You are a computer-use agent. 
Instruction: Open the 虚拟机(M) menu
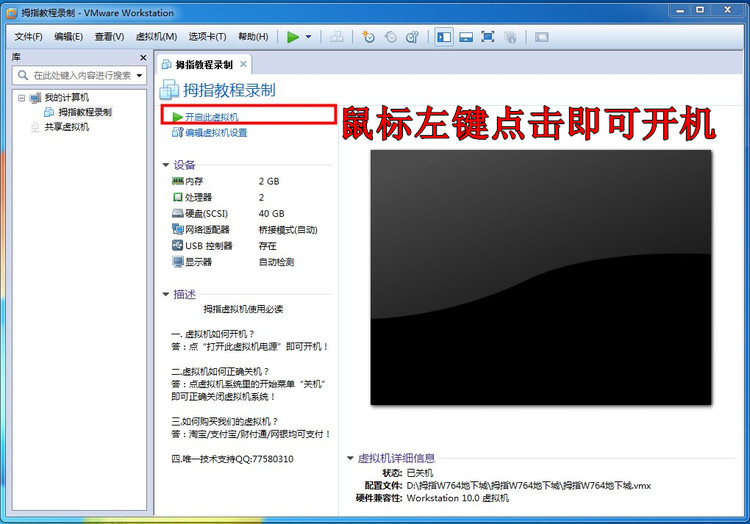coord(156,37)
